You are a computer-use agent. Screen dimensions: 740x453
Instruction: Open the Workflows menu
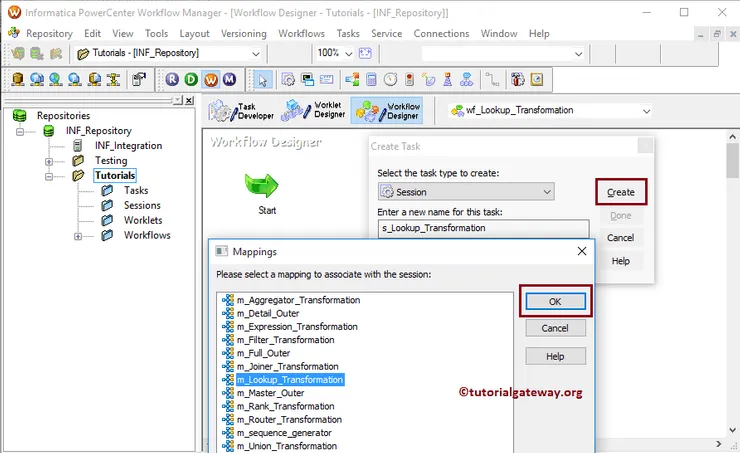pyautogui.click(x=301, y=34)
